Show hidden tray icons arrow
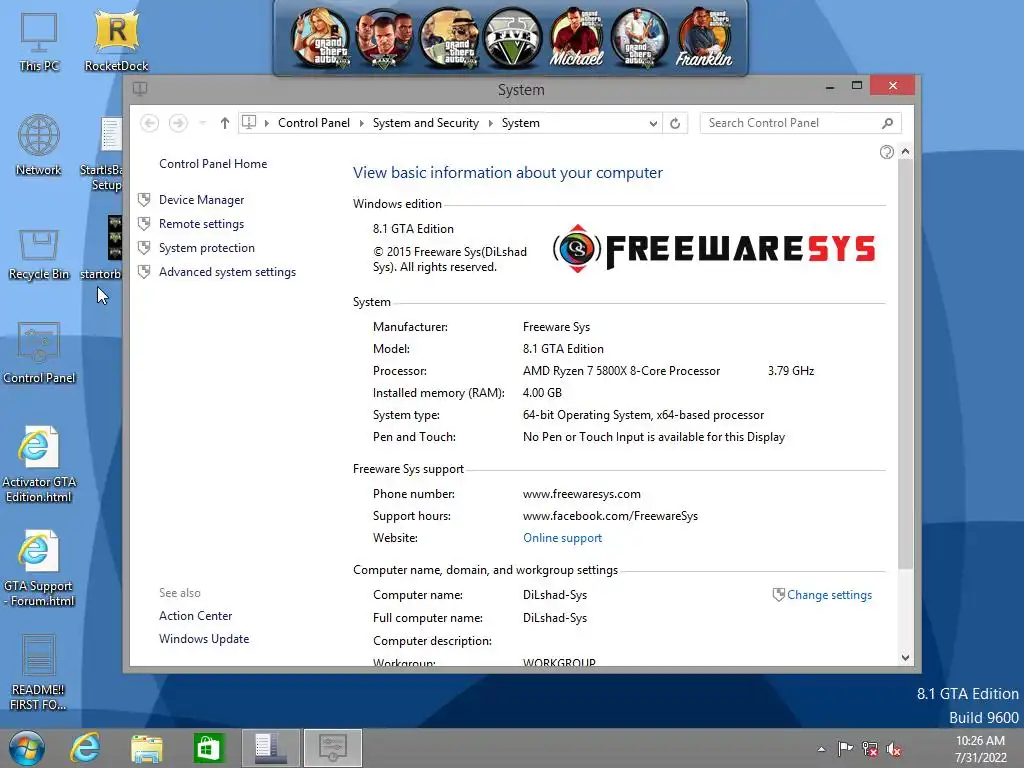This screenshot has height=768, width=1024. pos(821,749)
